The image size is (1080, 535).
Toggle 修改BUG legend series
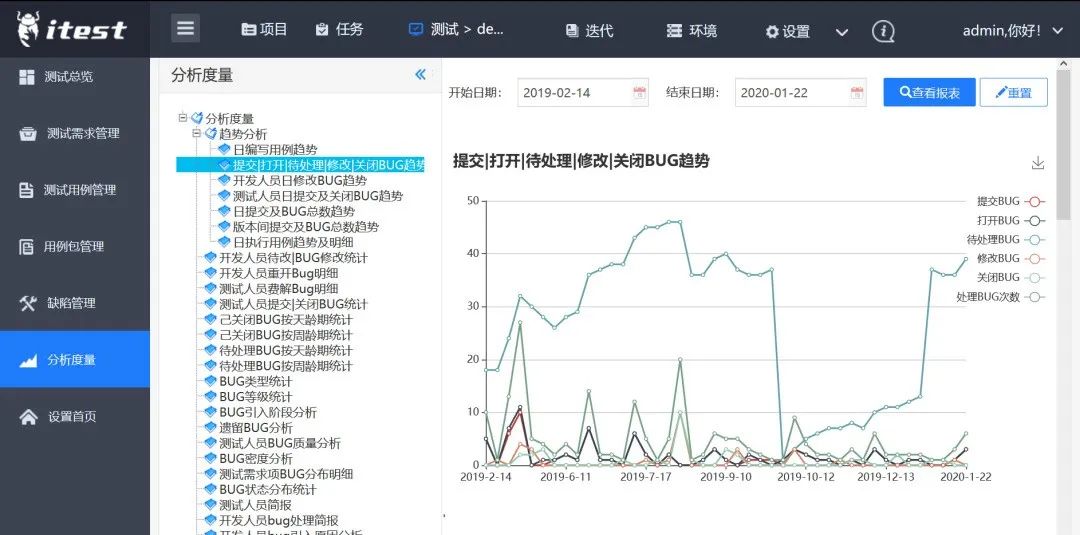1010,258
